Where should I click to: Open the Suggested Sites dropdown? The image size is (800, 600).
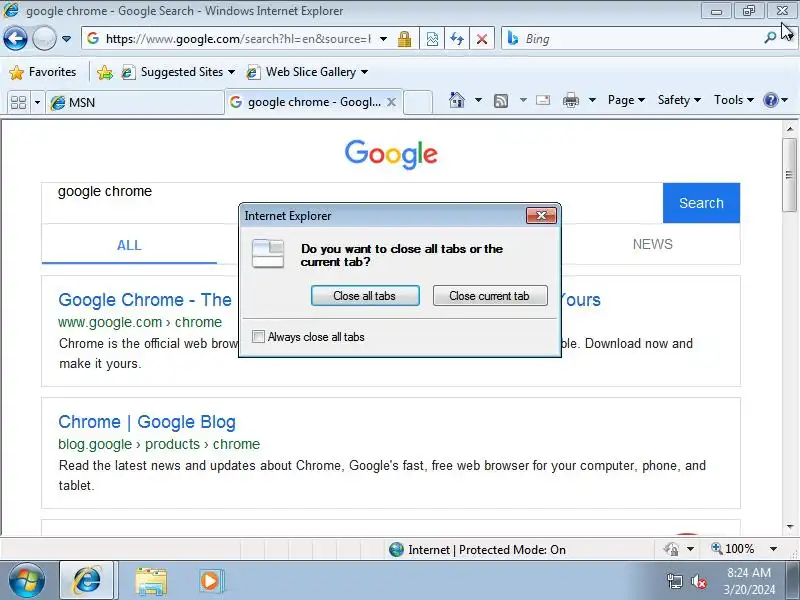coord(178,72)
